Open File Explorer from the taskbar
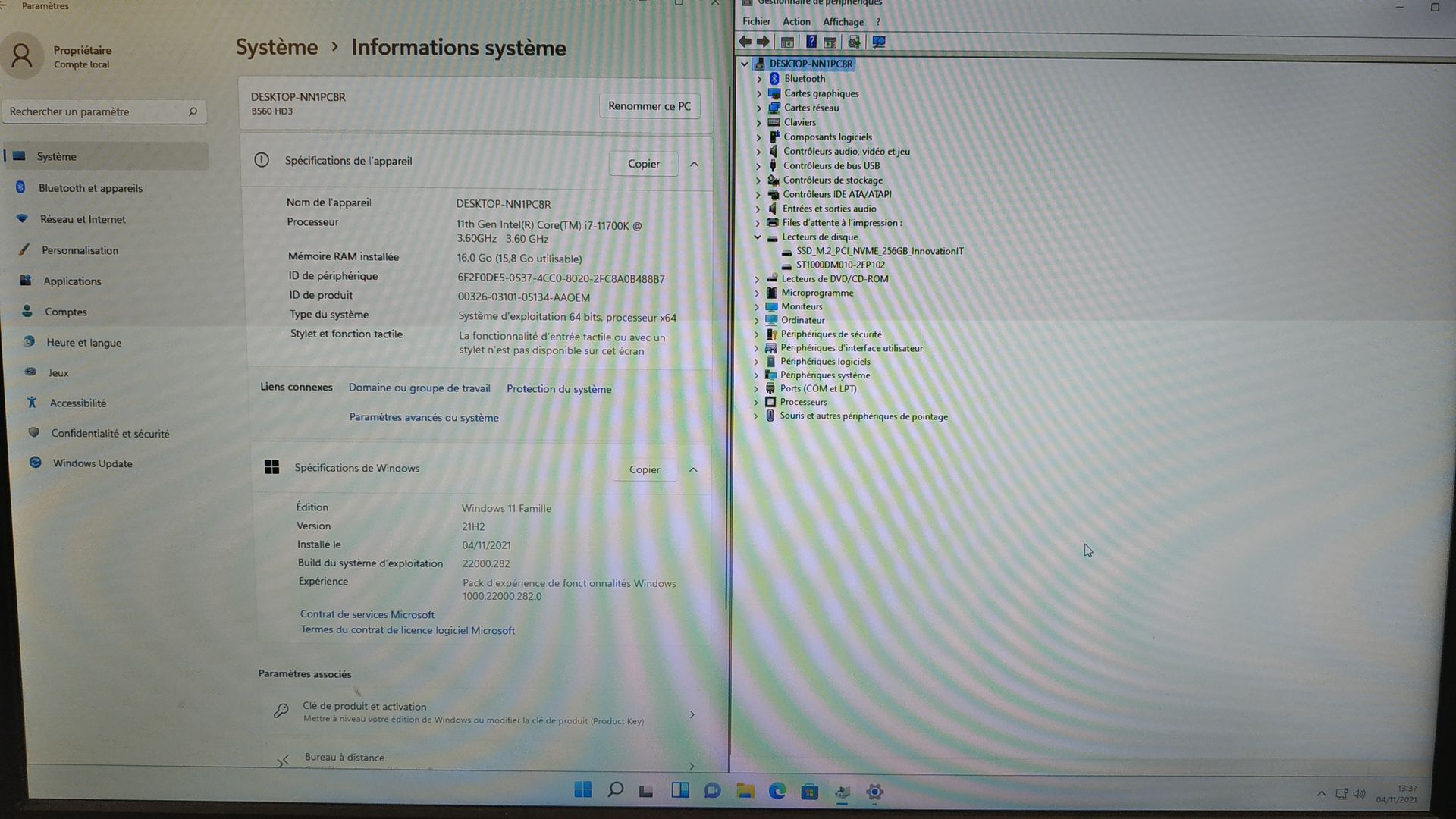The image size is (1456, 819). (745, 791)
